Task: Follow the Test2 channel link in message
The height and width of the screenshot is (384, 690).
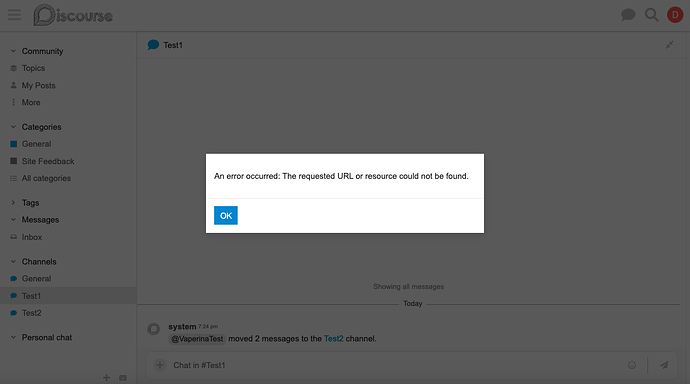Action: (334, 339)
